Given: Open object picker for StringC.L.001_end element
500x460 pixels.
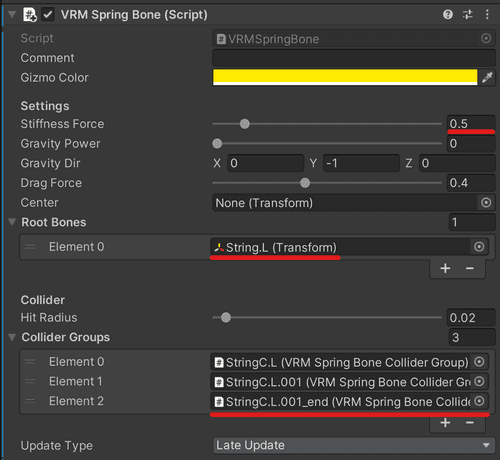Looking at the screenshot, I should [479, 401].
